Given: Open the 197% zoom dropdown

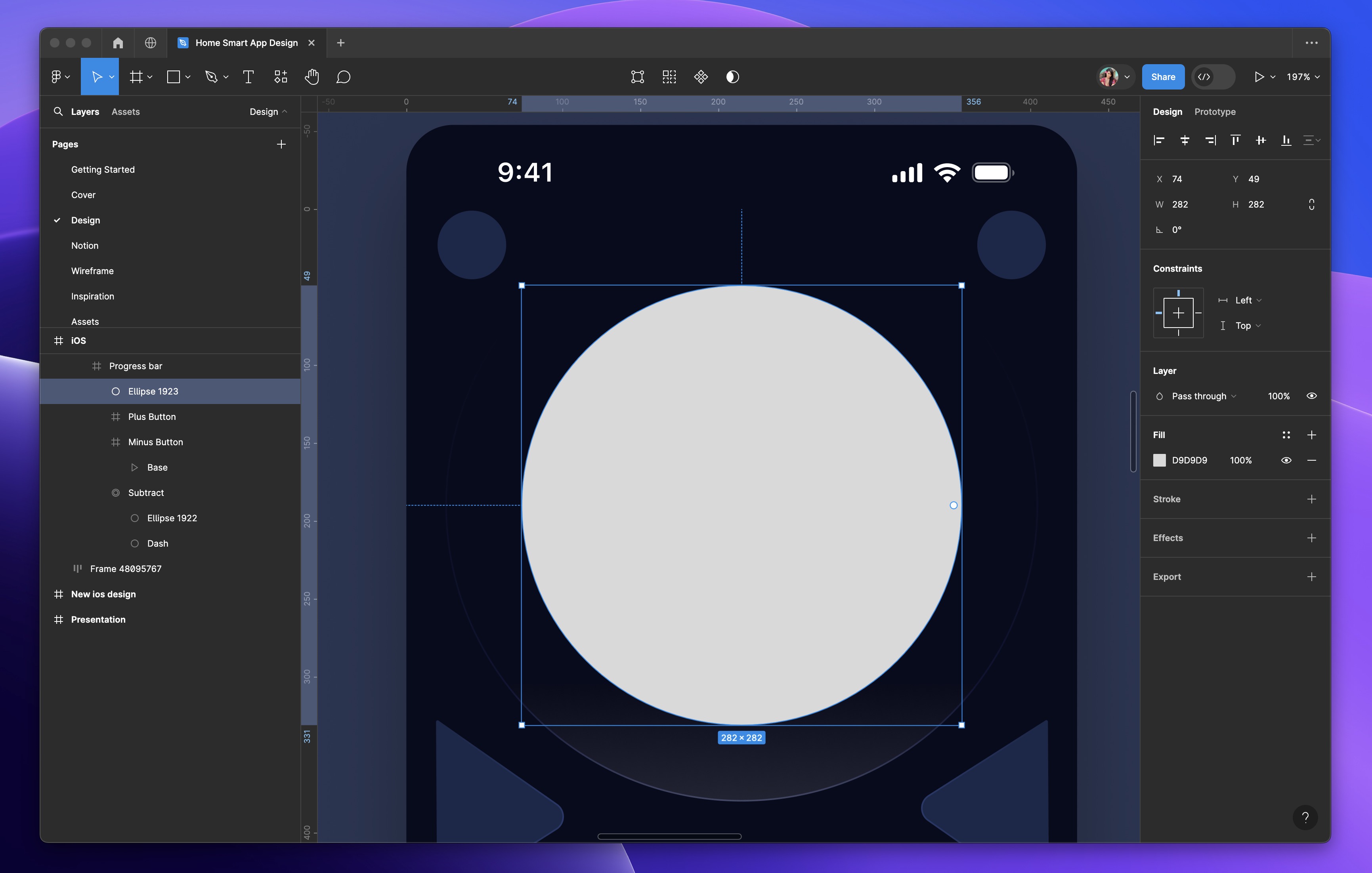Looking at the screenshot, I should tap(1302, 76).
